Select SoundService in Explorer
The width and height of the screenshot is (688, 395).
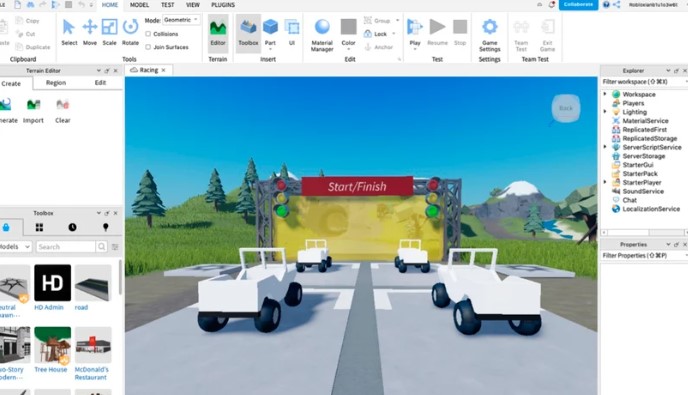click(638, 191)
